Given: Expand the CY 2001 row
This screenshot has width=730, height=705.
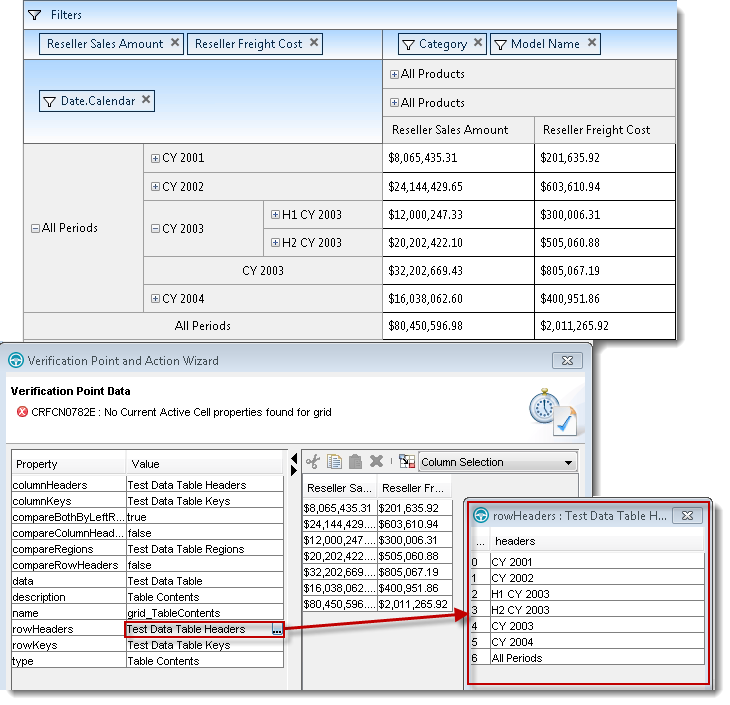Looking at the screenshot, I should pyautogui.click(x=155, y=158).
